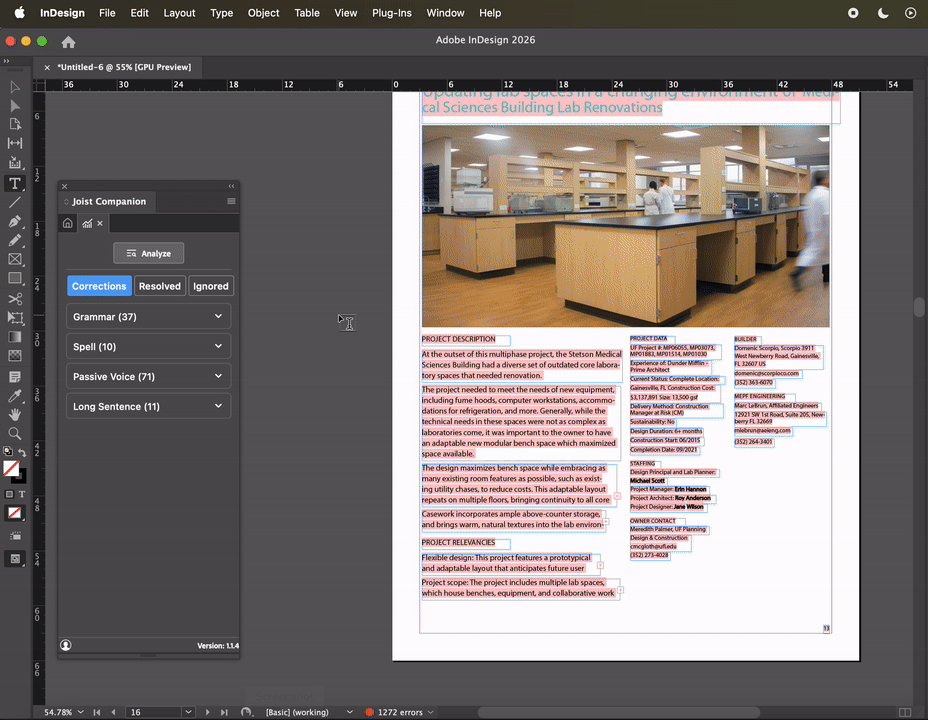This screenshot has width=928, height=720.
Task: Select the Type tool
Action: click(x=15, y=183)
